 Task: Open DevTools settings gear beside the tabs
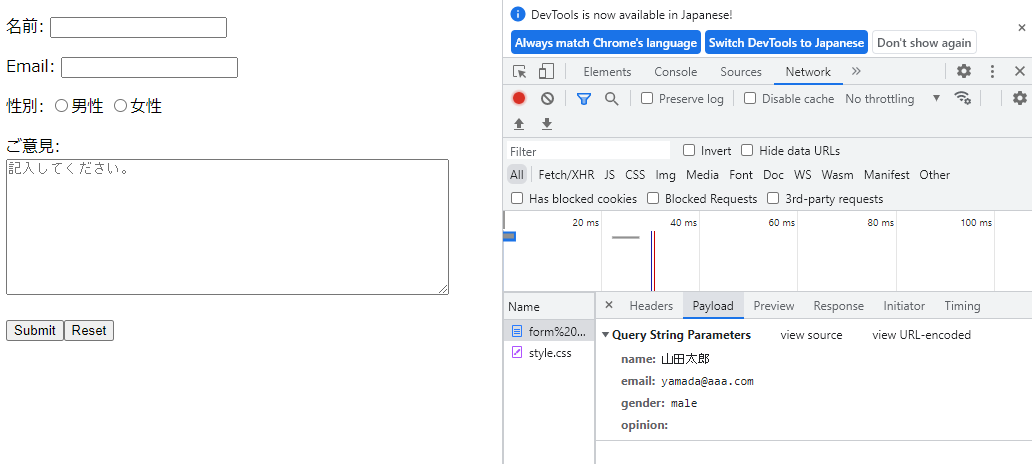964,72
